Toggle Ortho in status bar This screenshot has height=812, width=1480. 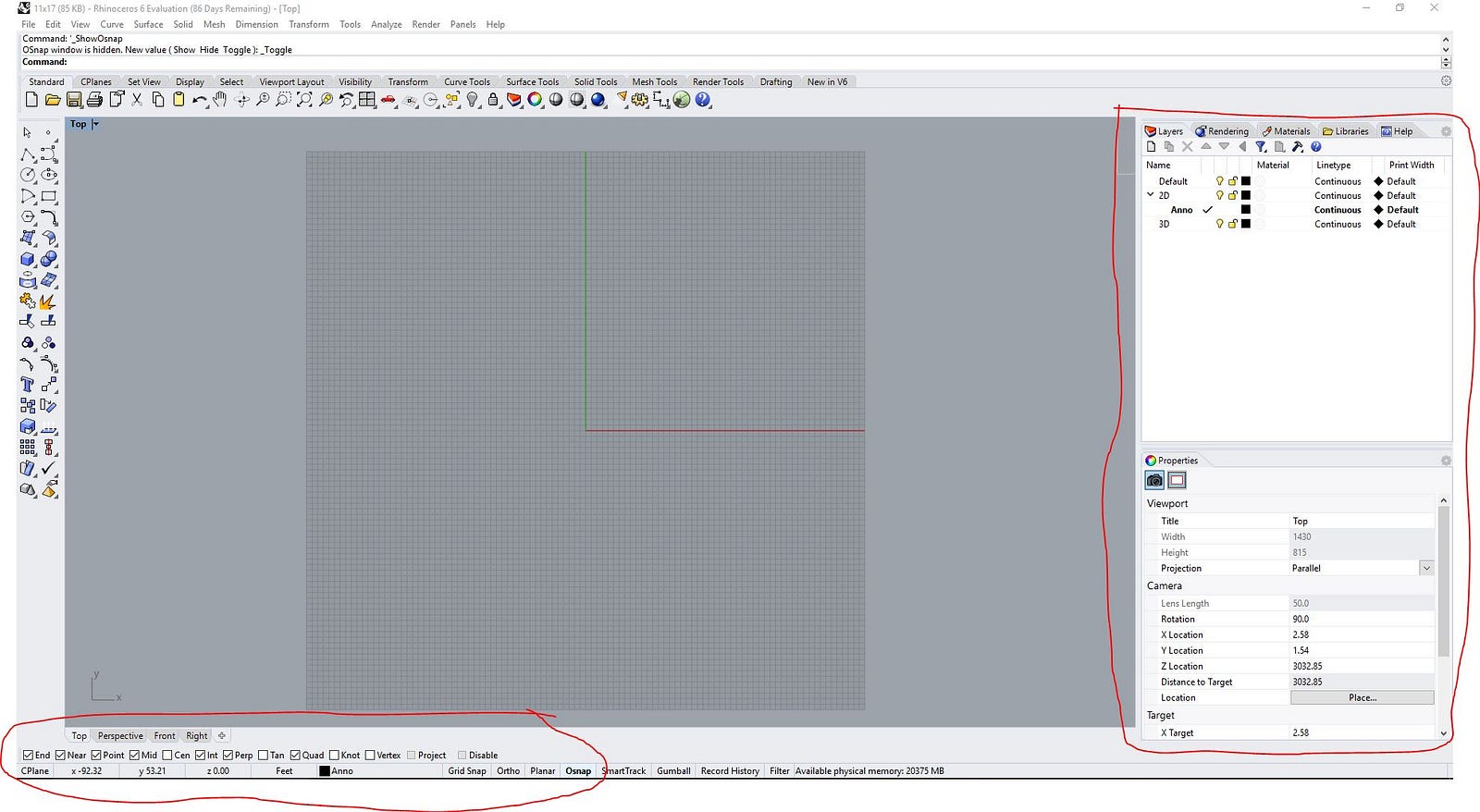point(508,770)
